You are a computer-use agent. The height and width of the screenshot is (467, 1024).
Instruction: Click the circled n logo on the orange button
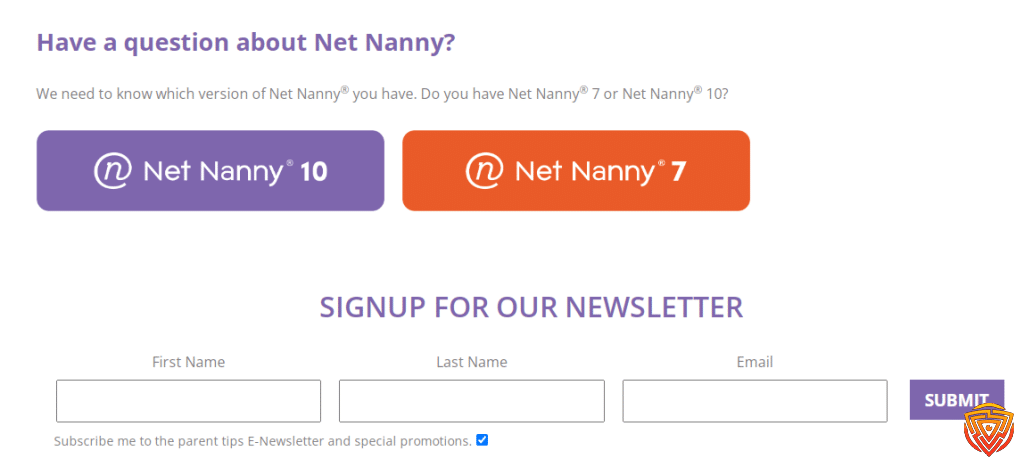point(485,170)
